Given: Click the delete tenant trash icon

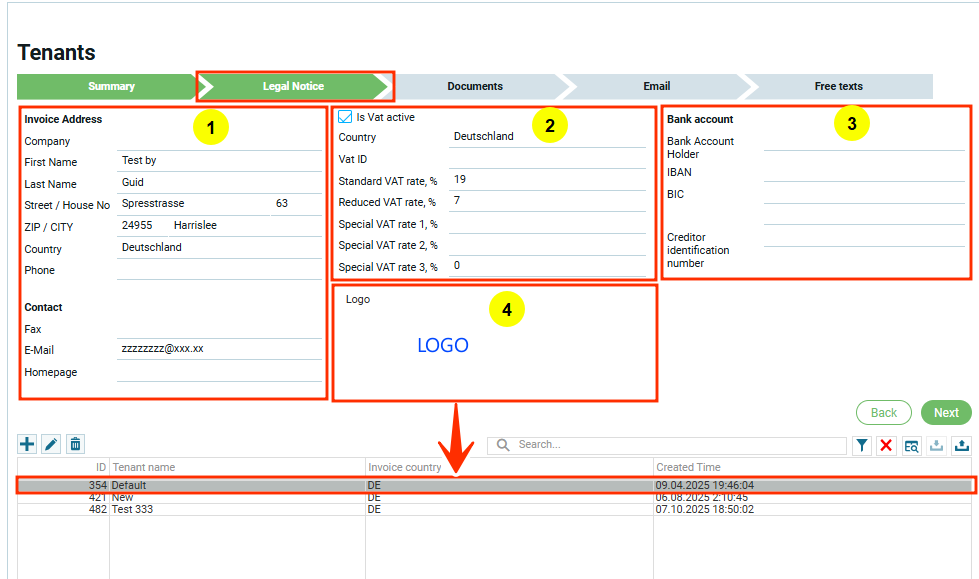Looking at the screenshot, I should [x=75, y=444].
